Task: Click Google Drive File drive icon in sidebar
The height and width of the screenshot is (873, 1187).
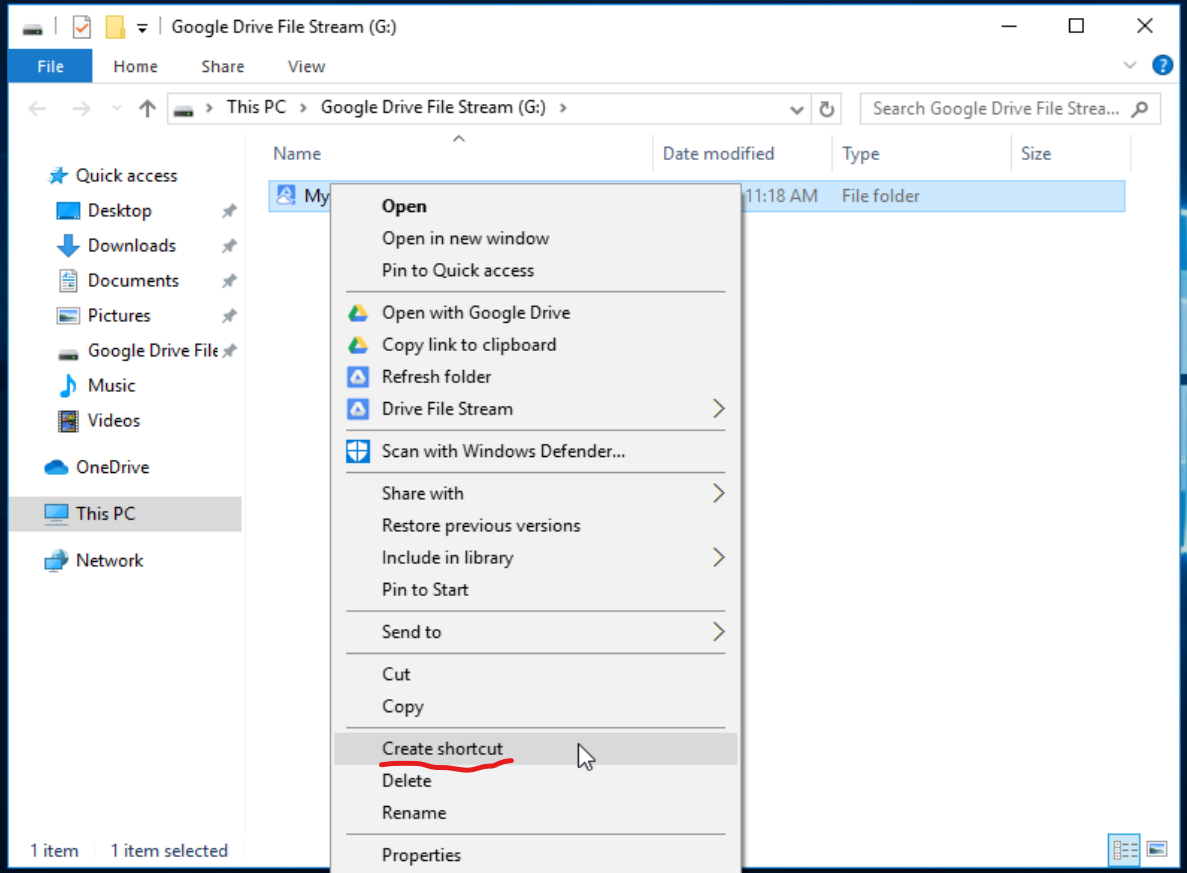Action: click(68, 354)
